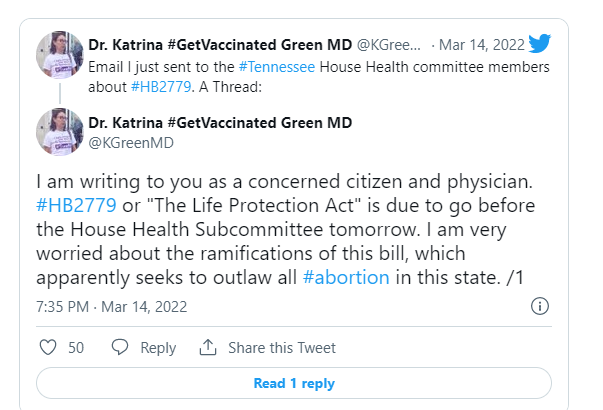Click the main tweet author display name

[x=220, y=123]
